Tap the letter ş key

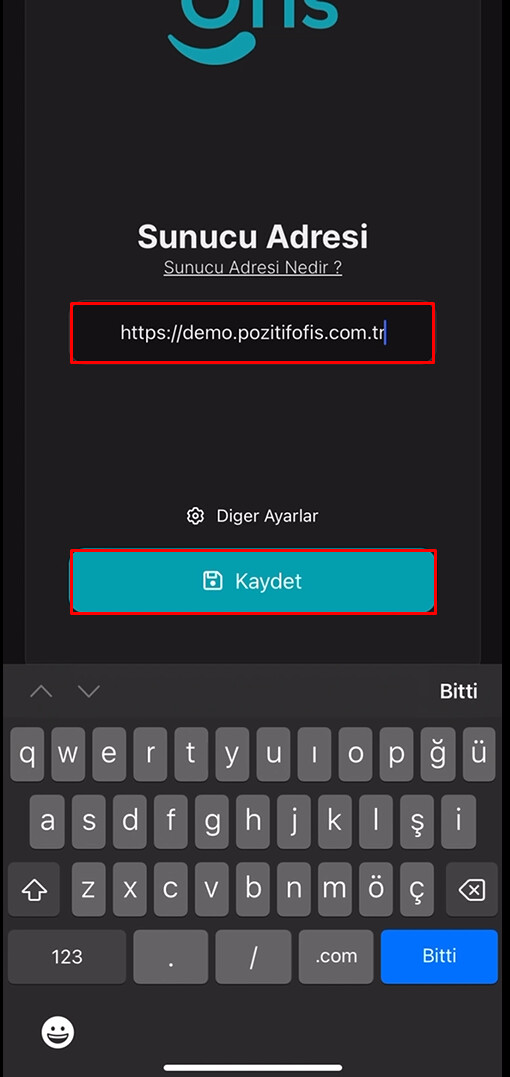click(x=417, y=821)
